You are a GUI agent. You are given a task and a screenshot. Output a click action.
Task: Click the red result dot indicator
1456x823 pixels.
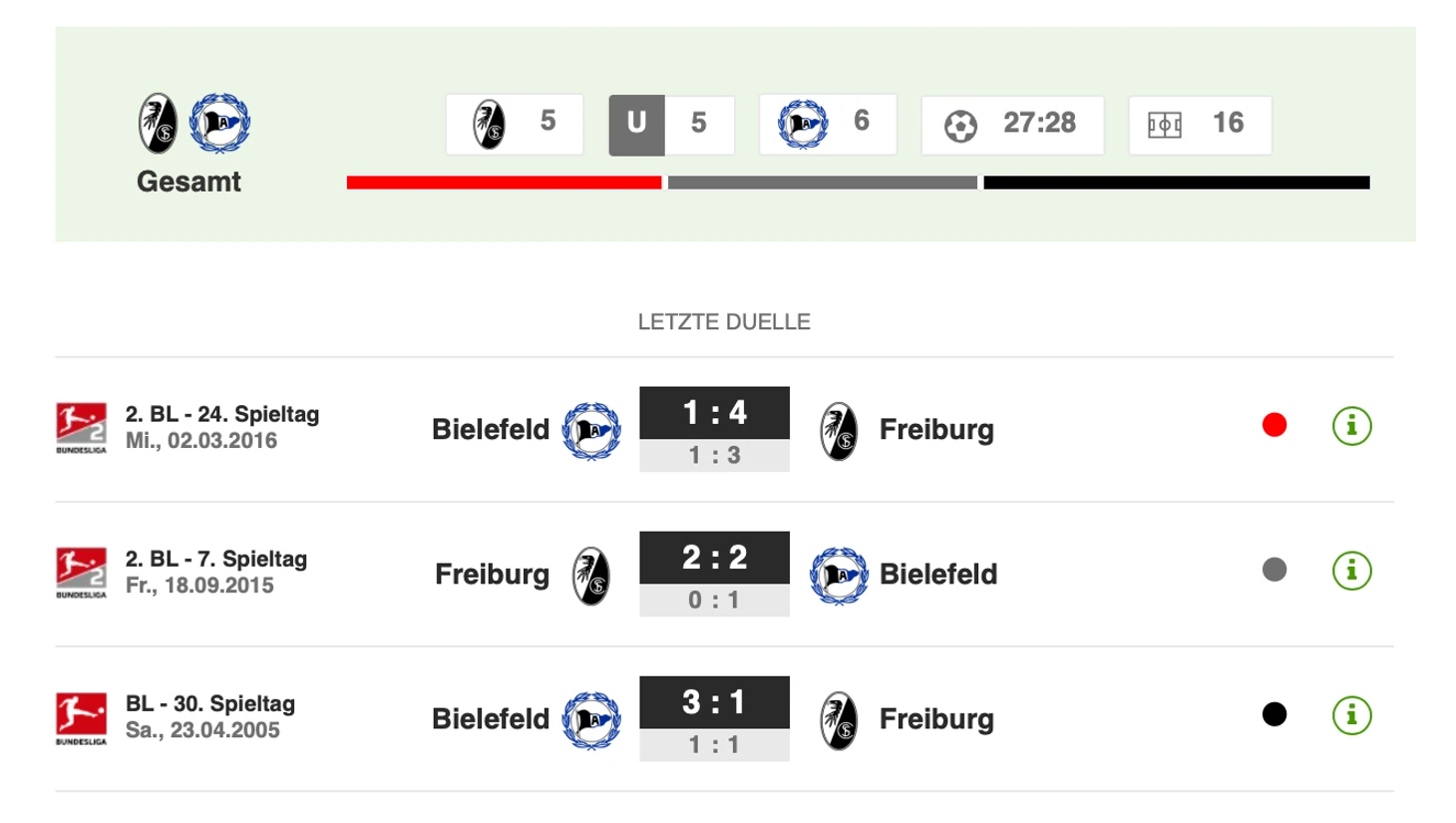pyautogui.click(x=1274, y=426)
